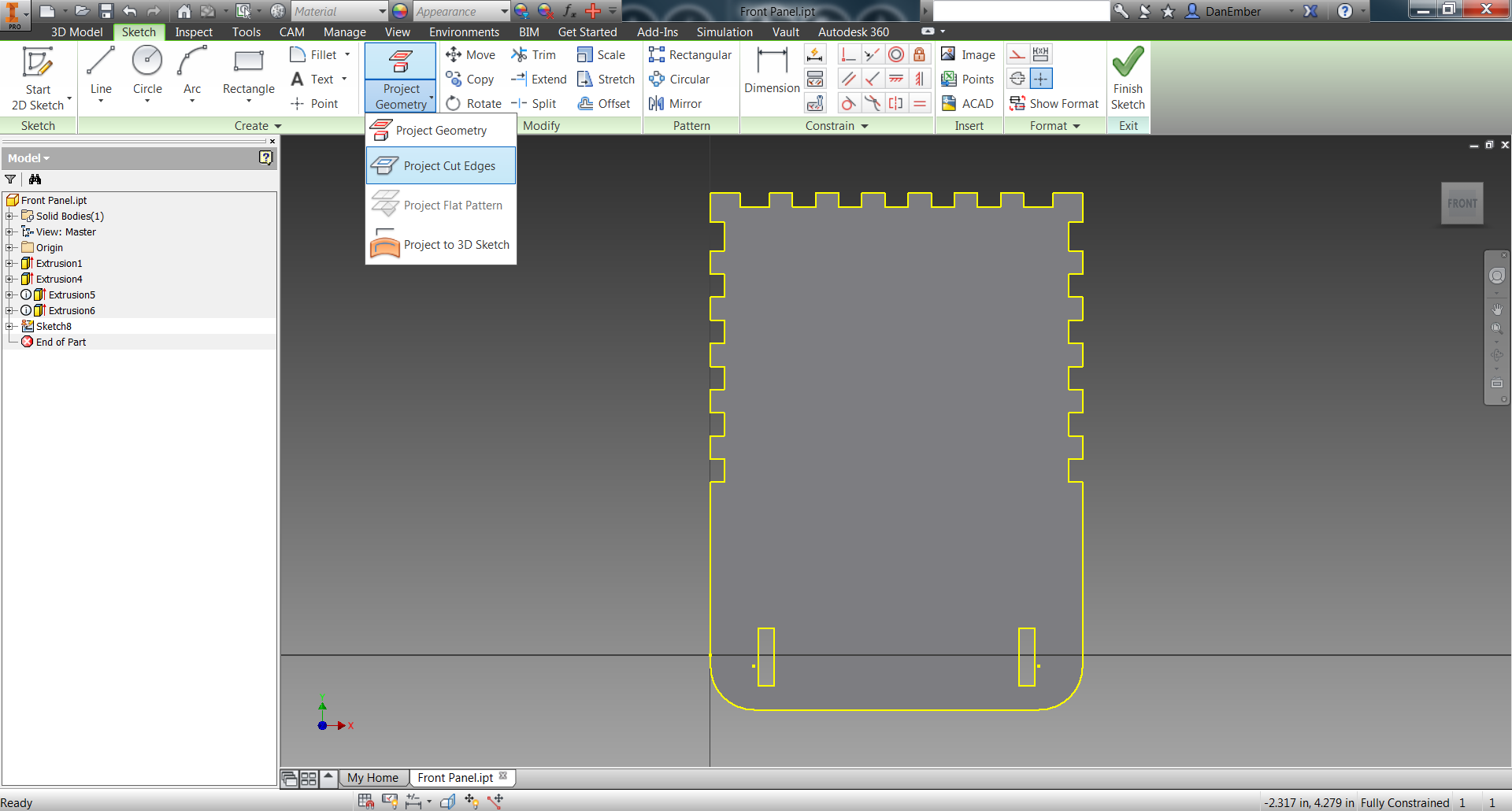The height and width of the screenshot is (811, 1512).
Task: Click the appearance color wheel swatch
Action: point(400,11)
